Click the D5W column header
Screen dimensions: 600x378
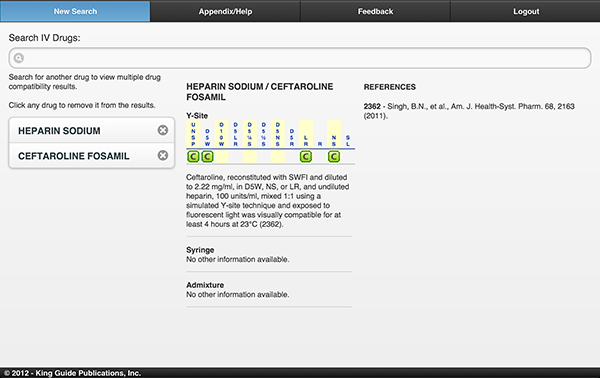tap(207, 138)
